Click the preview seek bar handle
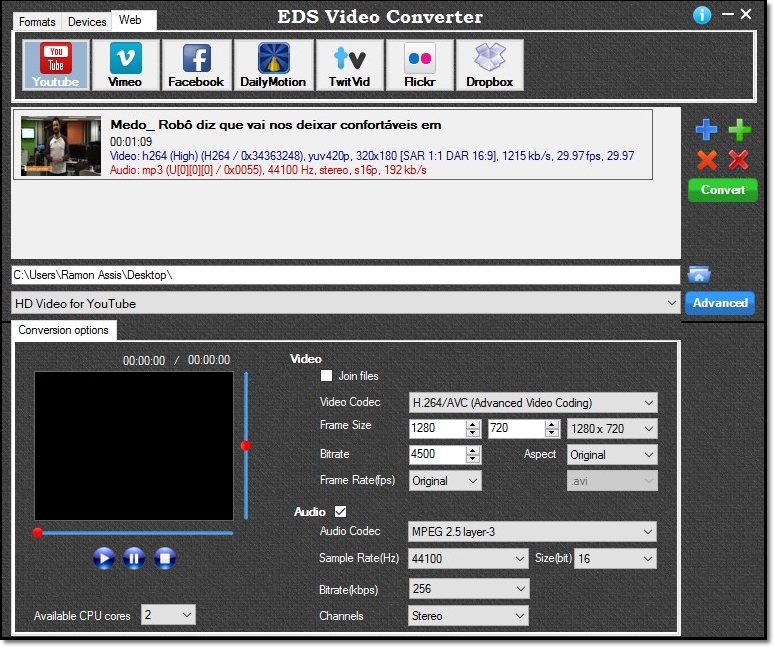Screen dimensions: 775x648 pyautogui.click(x=38, y=533)
